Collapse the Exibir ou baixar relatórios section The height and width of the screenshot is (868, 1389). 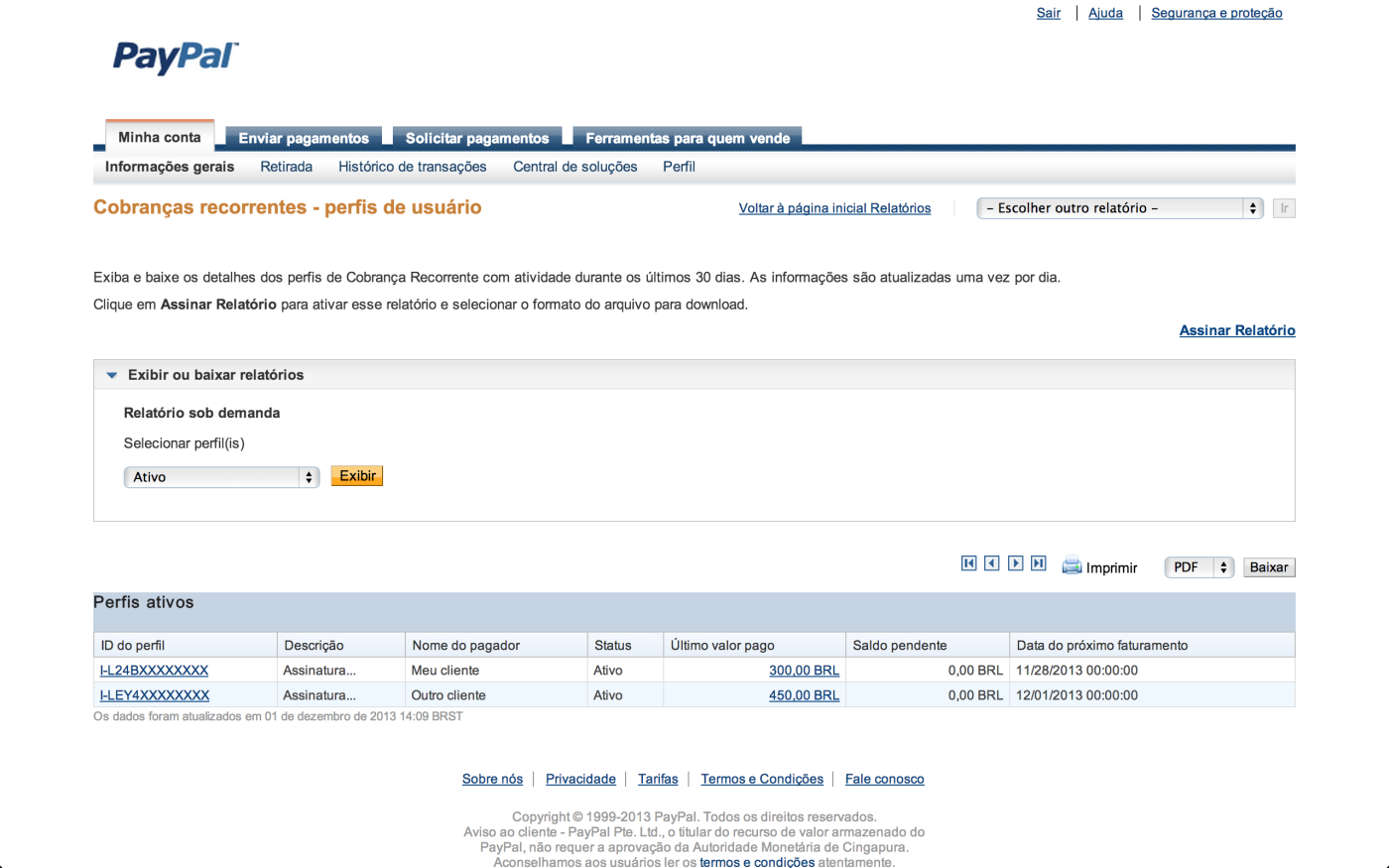(112, 375)
